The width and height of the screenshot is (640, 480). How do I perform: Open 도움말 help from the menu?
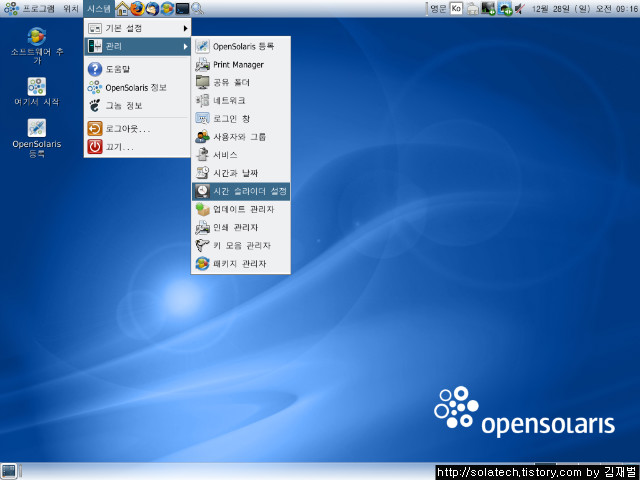point(138,69)
